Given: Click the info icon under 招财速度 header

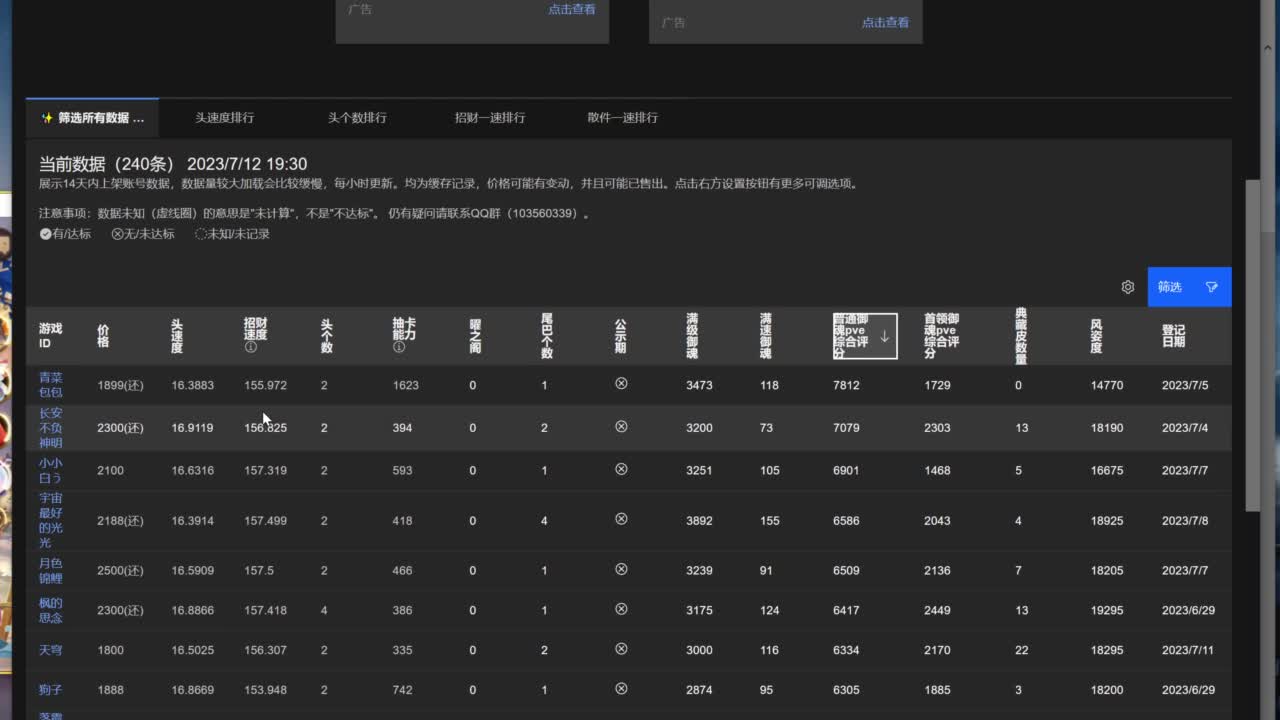Looking at the screenshot, I should (x=250, y=348).
